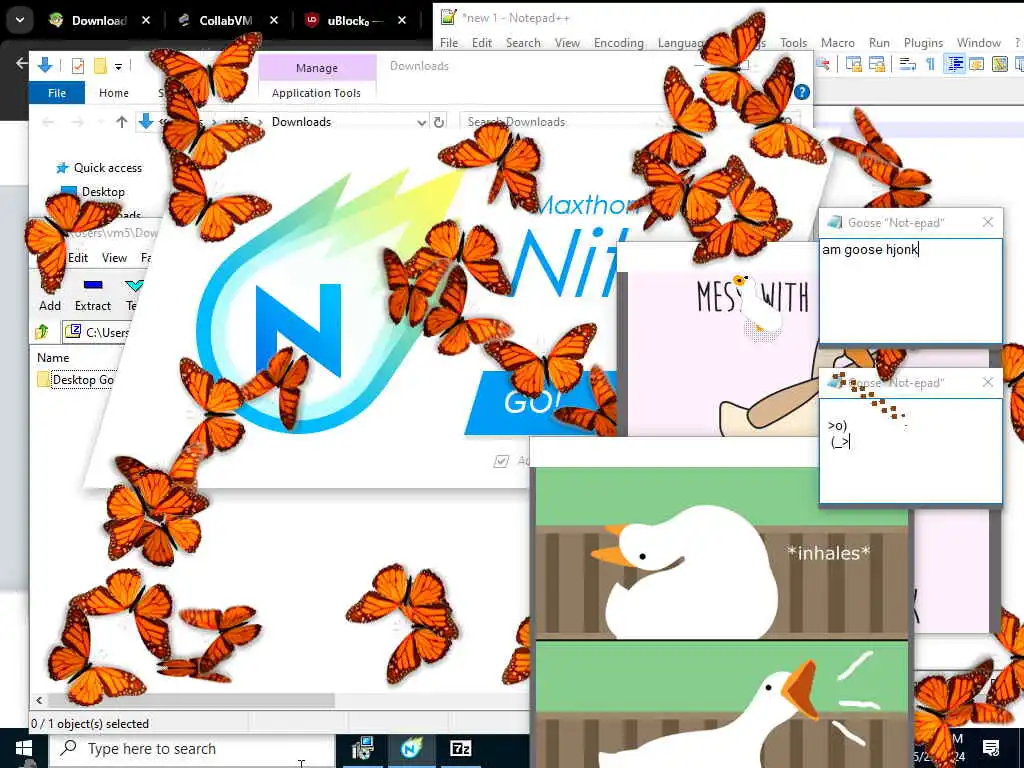This screenshot has width=1024, height=768.
Task: Click the New Folder quick access icon in Explorer
Action: point(100,66)
